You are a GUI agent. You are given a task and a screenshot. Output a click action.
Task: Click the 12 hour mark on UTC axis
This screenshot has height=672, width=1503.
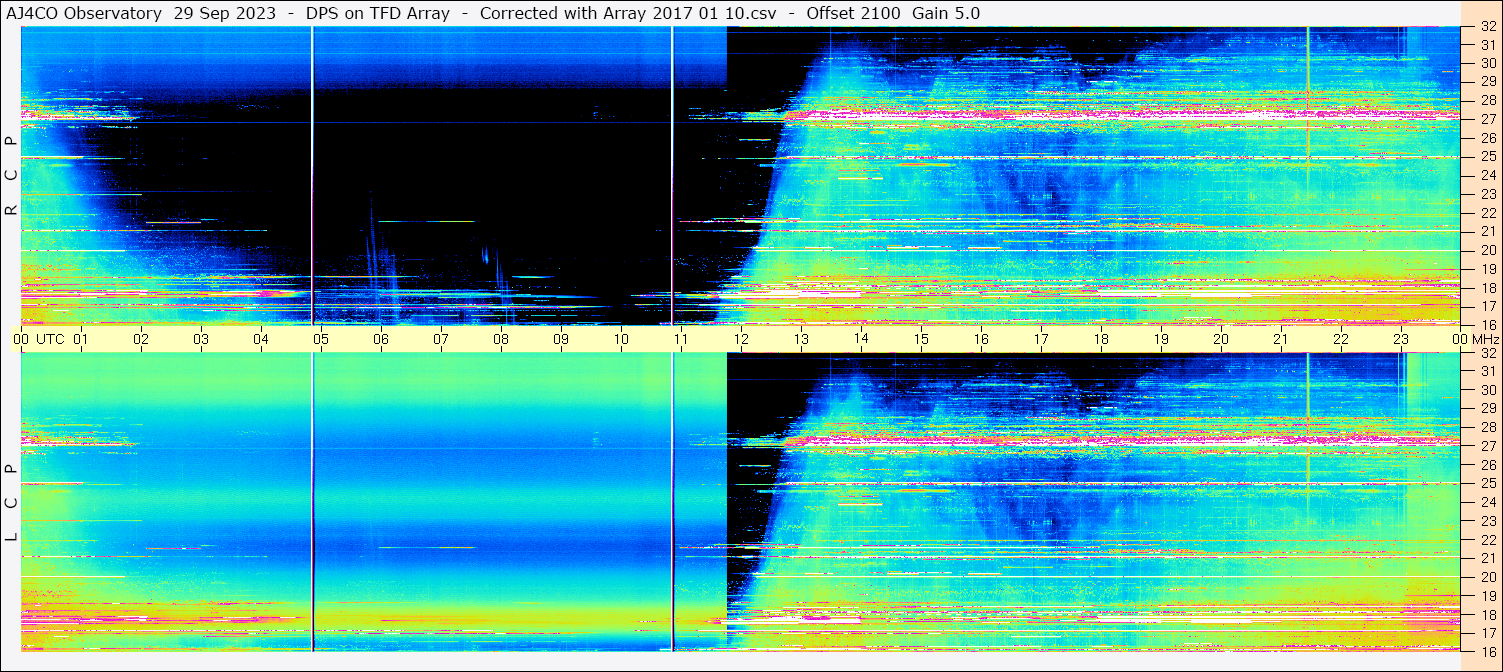click(x=741, y=339)
